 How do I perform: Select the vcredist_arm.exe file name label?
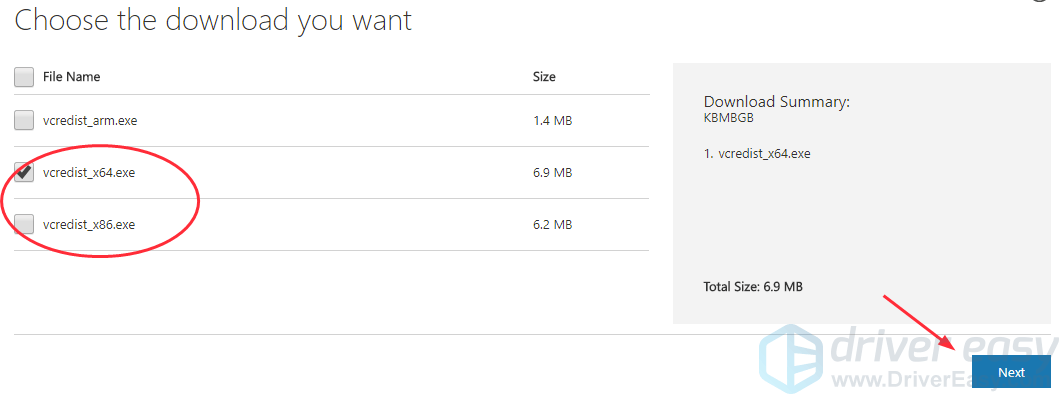pyautogui.click(x=90, y=121)
